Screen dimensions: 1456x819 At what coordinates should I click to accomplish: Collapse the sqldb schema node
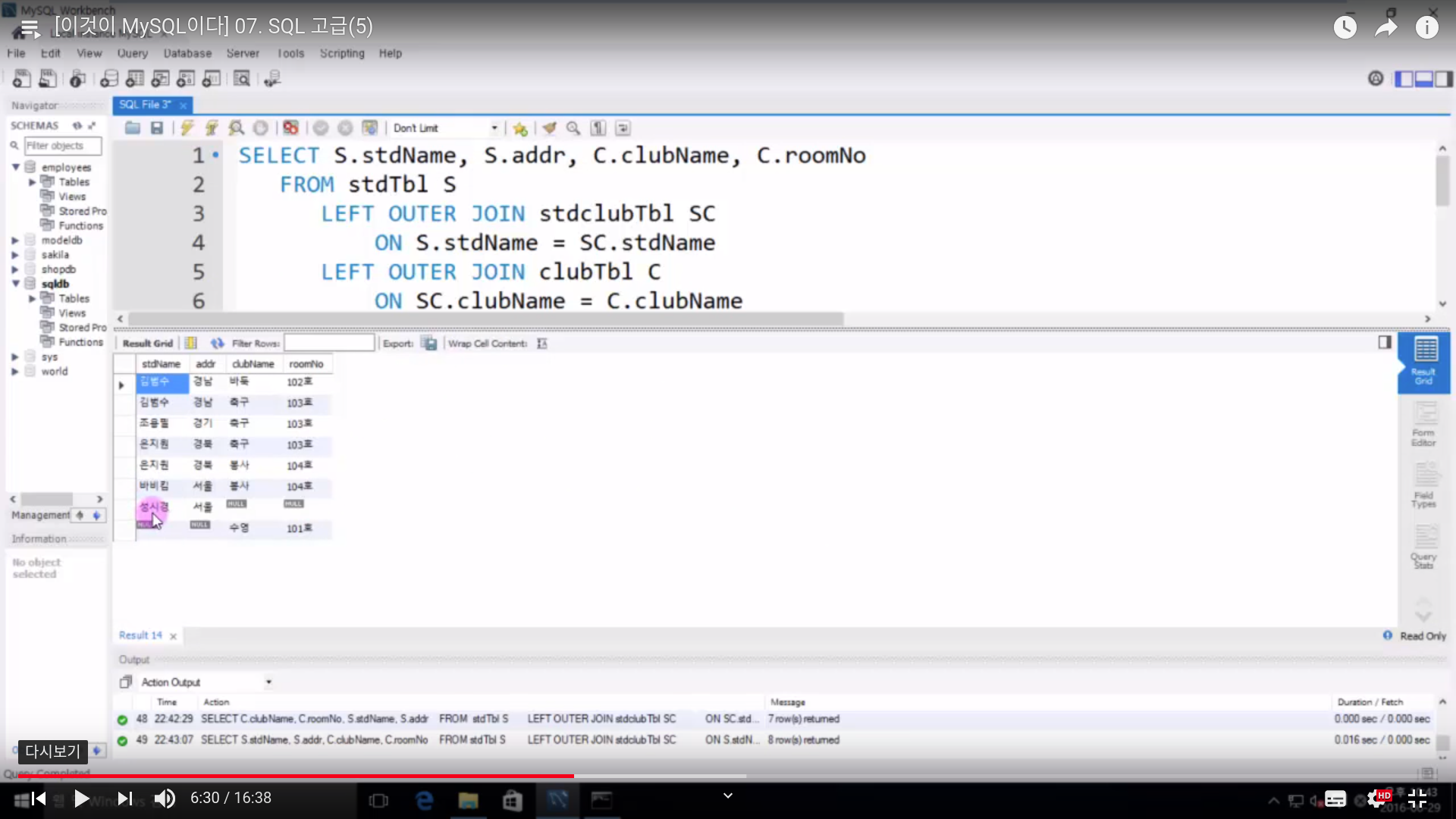click(x=15, y=284)
